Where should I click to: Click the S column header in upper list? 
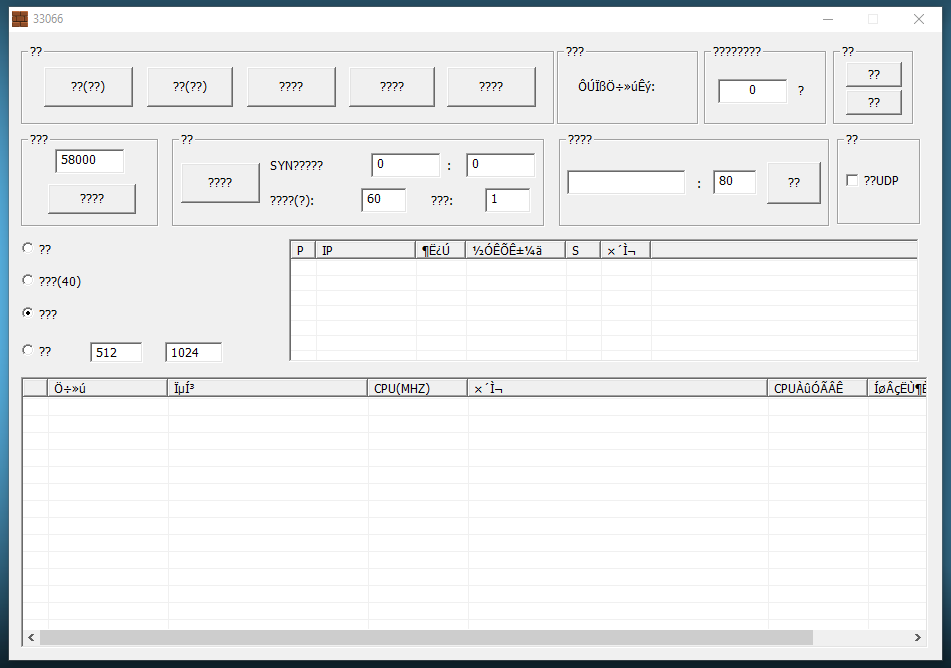pyautogui.click(x=582, y=251)
